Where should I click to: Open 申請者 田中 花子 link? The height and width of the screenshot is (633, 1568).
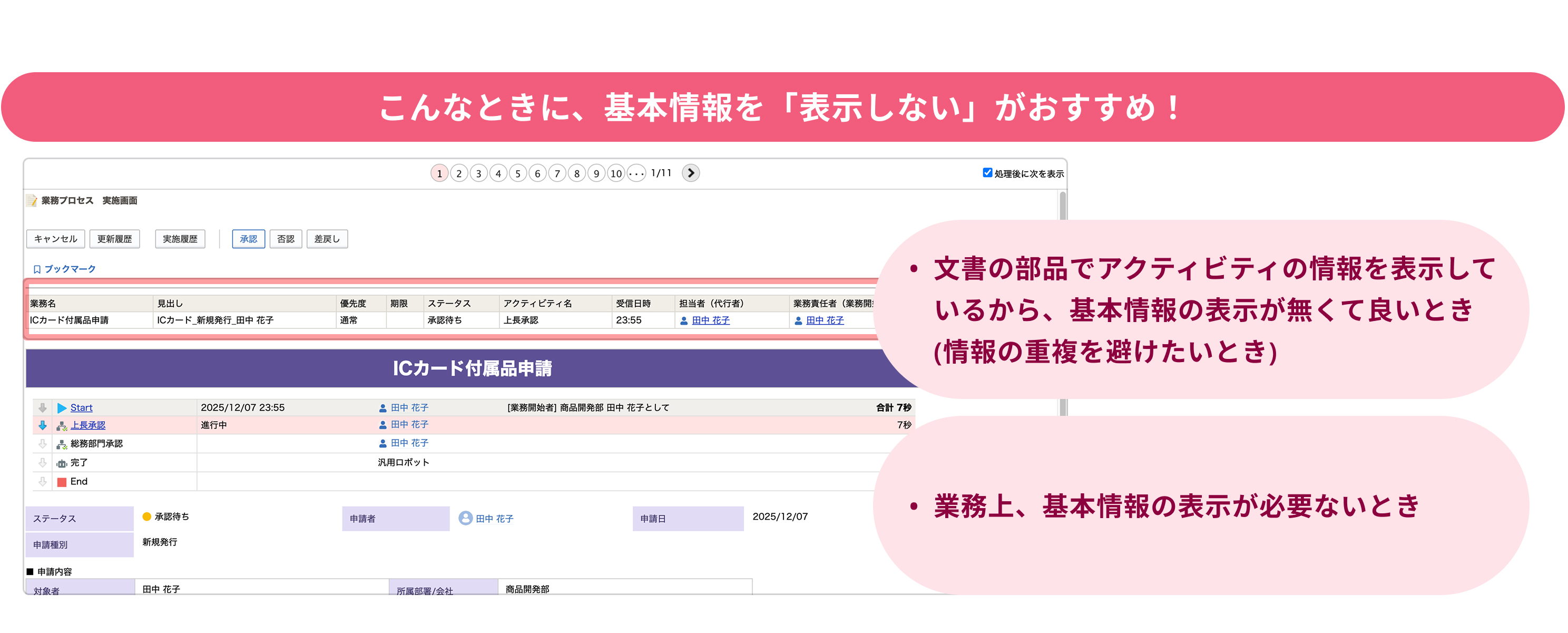494,519
